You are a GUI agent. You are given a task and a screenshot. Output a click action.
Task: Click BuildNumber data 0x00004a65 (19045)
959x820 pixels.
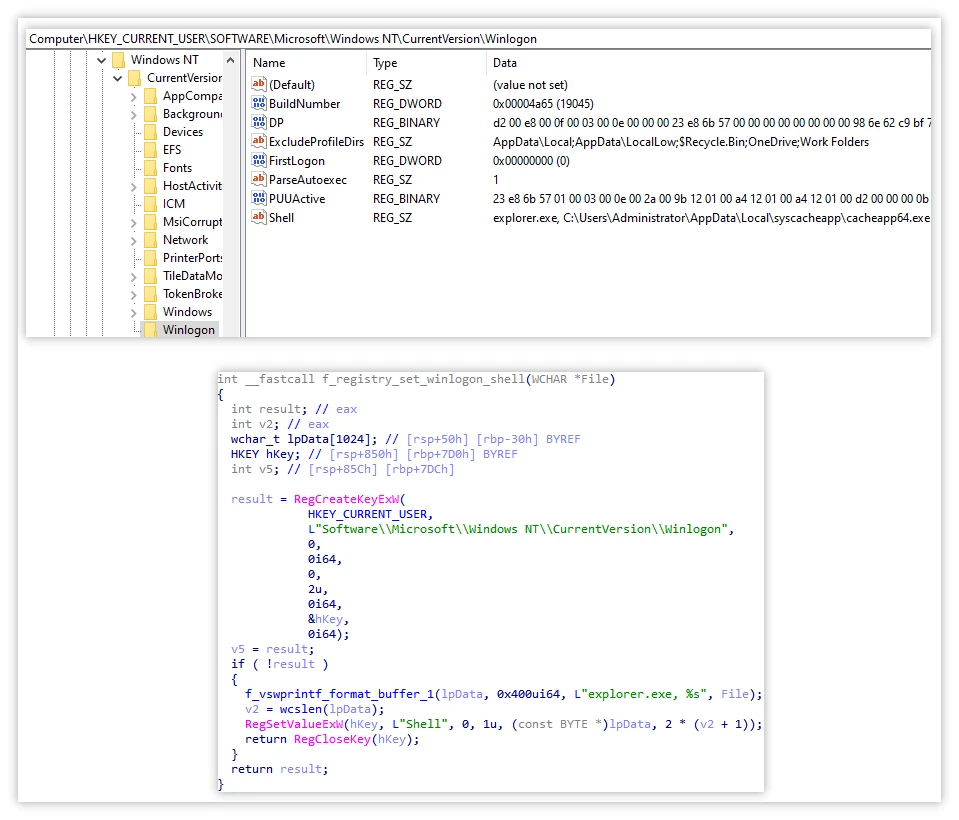(x=543, y=103)
